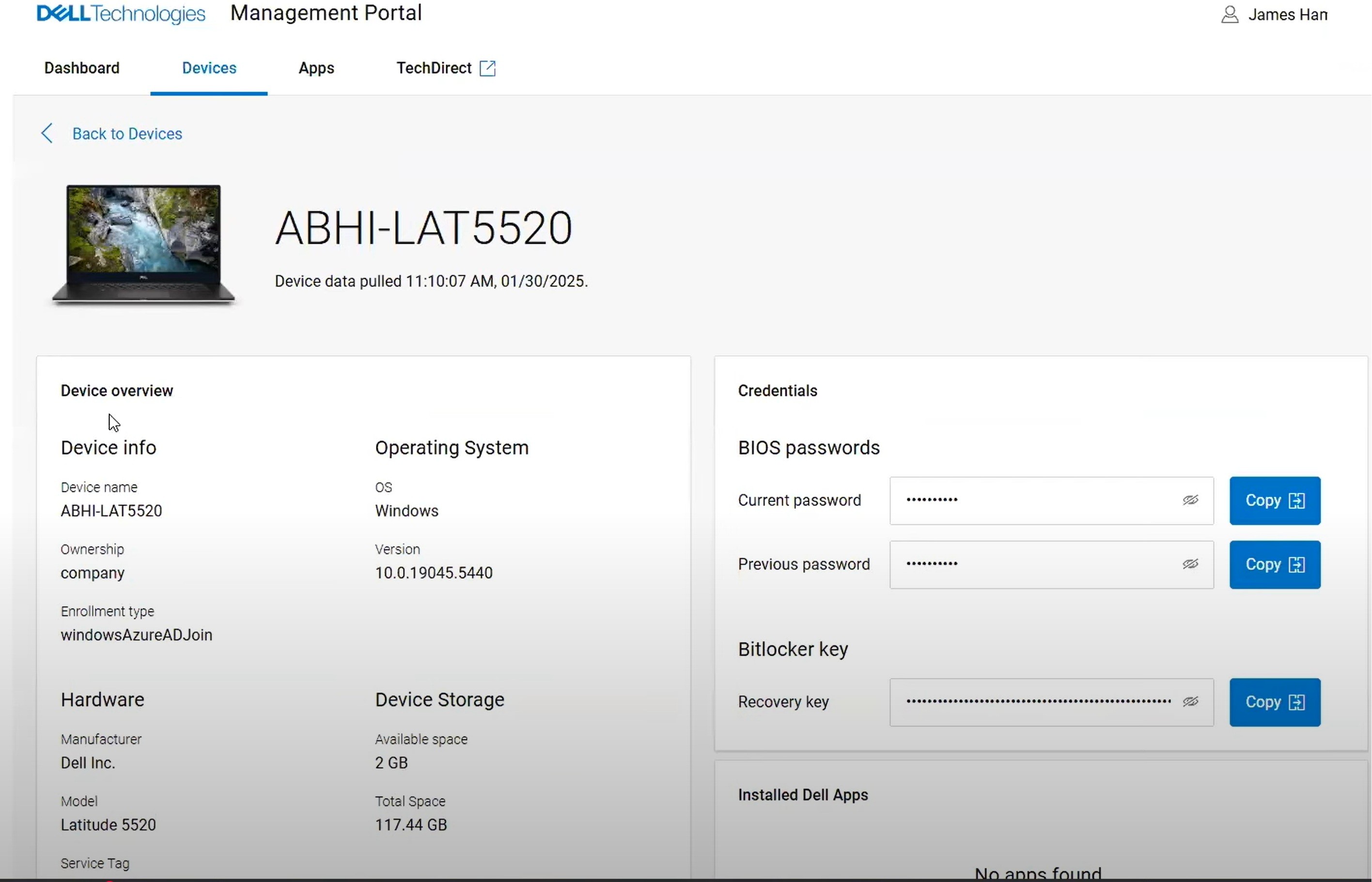Click the back chevron beside Back to Devices
The image size is (1372, 882).
tap(47, 133)
